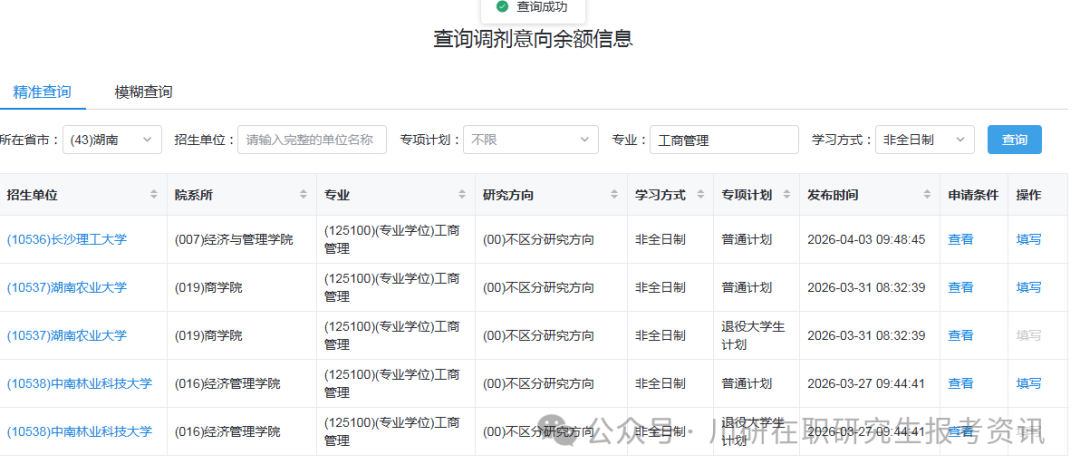The image size is (1080, 474).
Task: Sort by the 发布时间 column sort icon
Action: coord(927,195)
